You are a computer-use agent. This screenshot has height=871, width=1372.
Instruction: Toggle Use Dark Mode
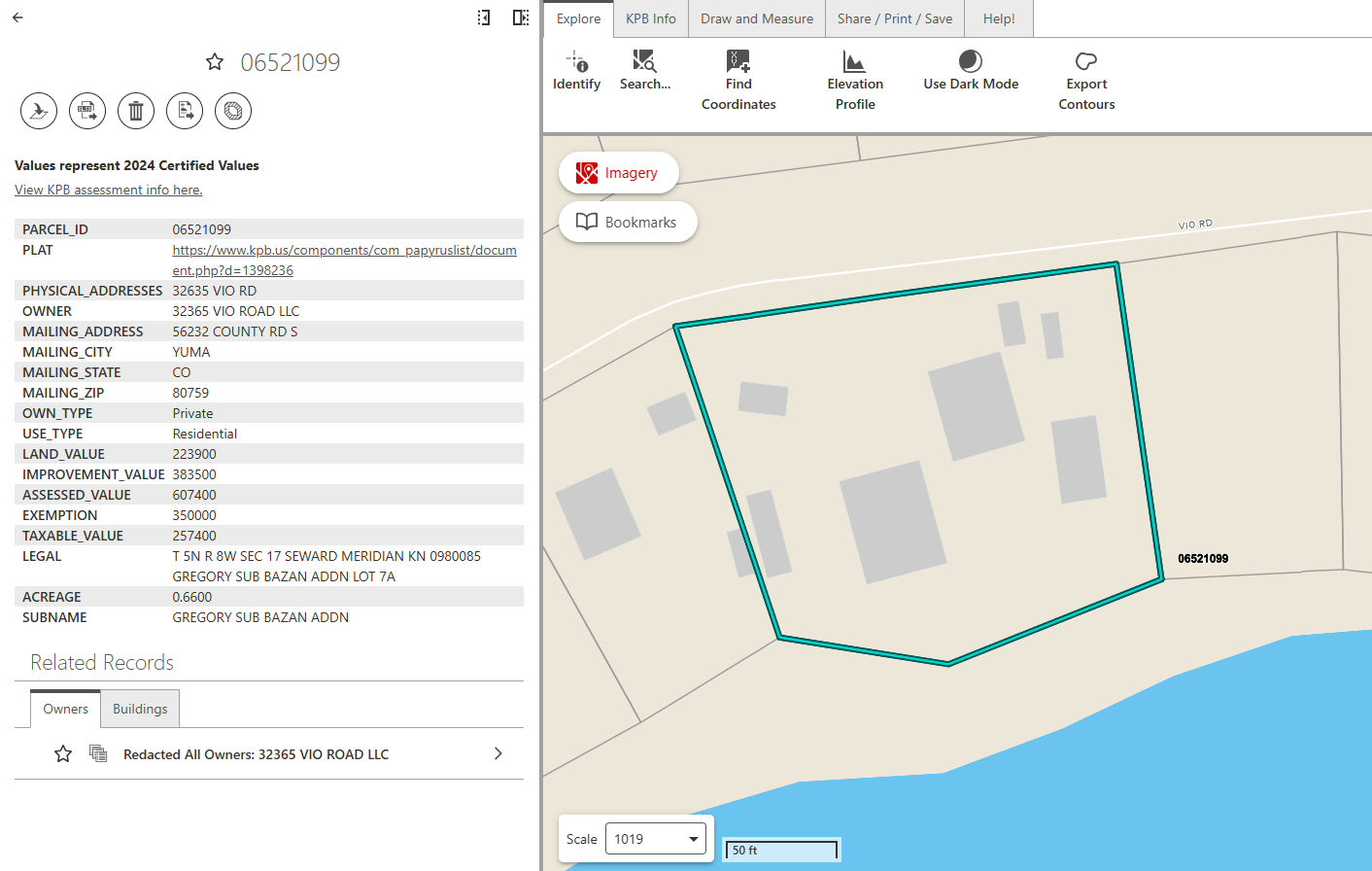point(971,72)
